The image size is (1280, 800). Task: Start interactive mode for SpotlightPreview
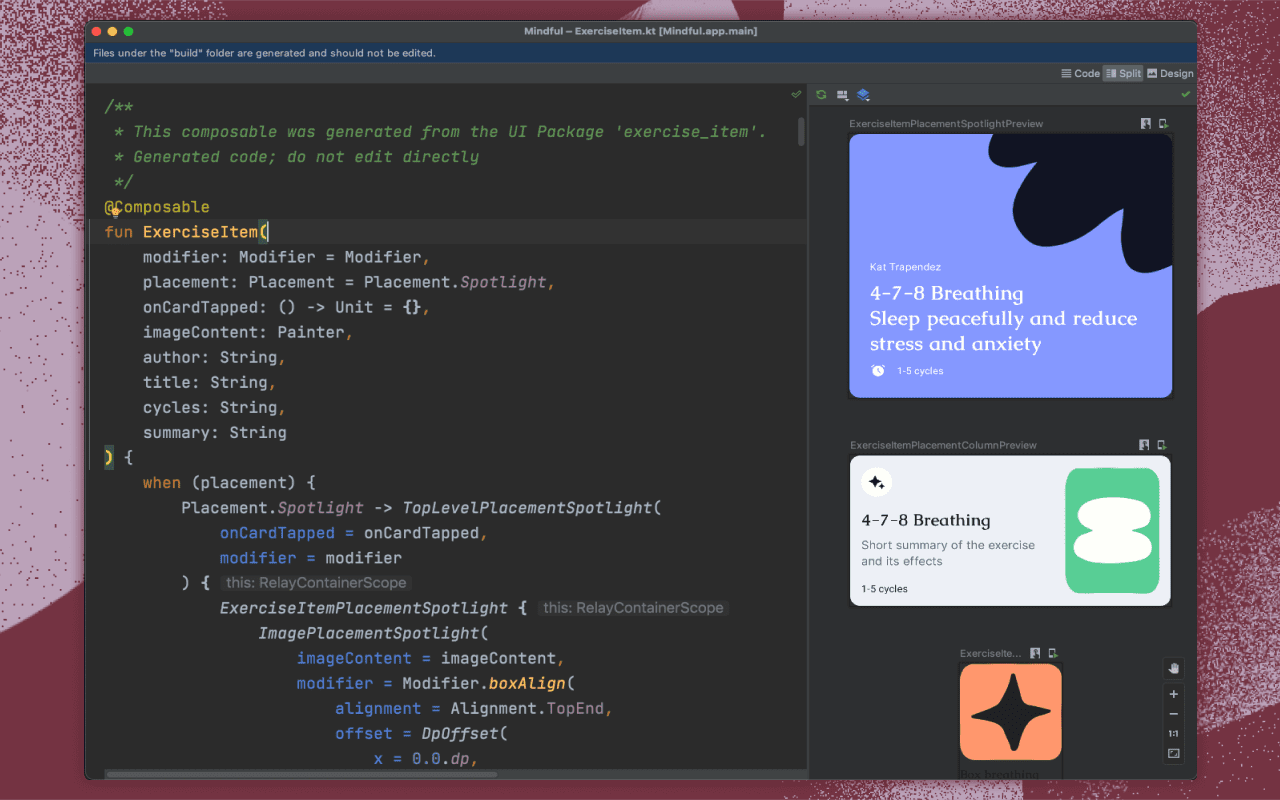[1145, 124]
